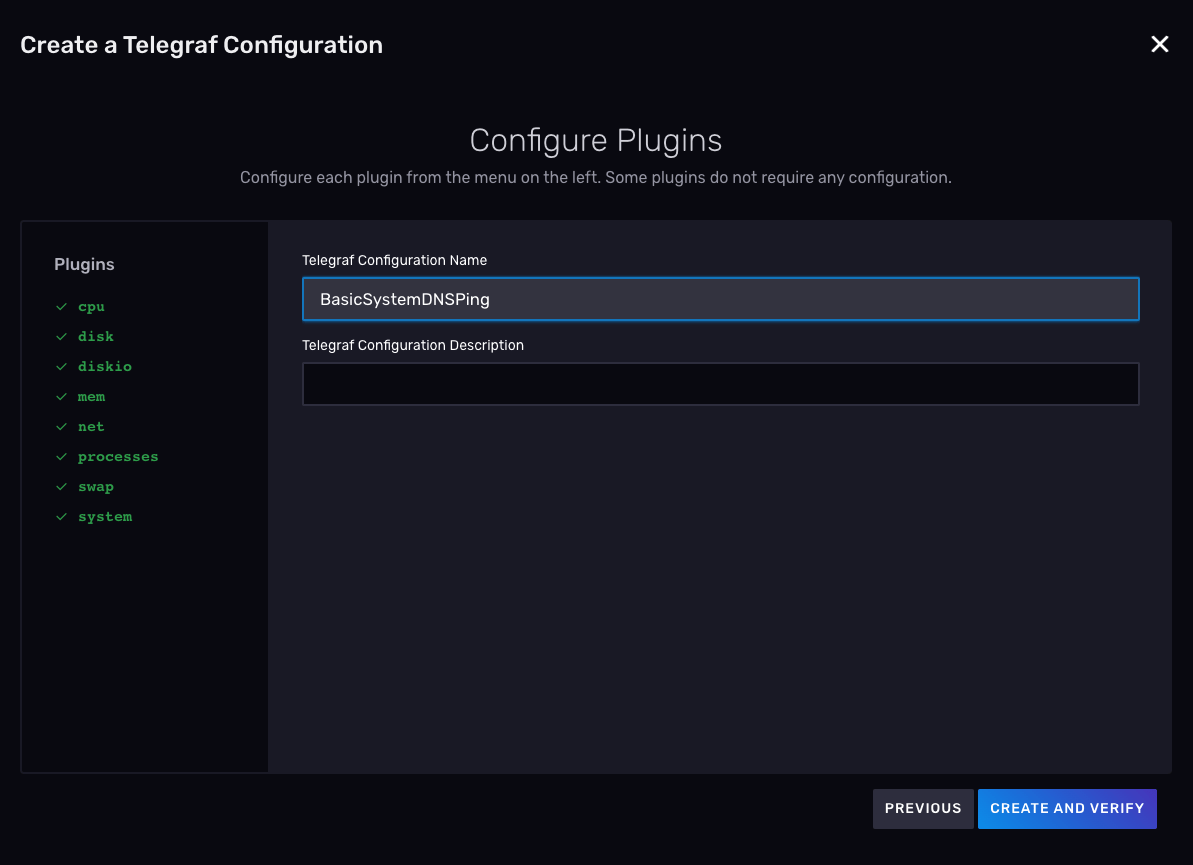1193x865 pixels.
Task: Click the checkmark icon beside swap
Action: tap(62, 487)
